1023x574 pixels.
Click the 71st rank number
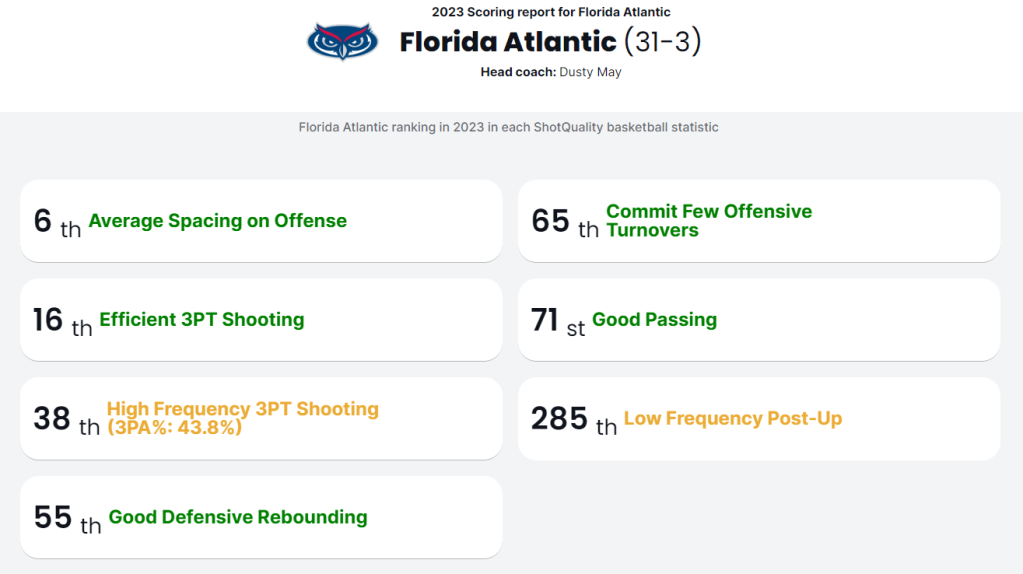coord(544,320)
